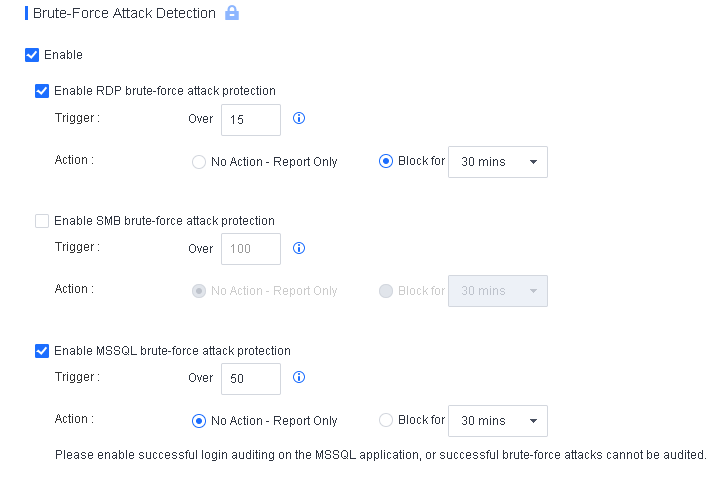Toggle the main Enable checkbox
The width and height of the screenshot is (719, 484).
tap(32, 55)
